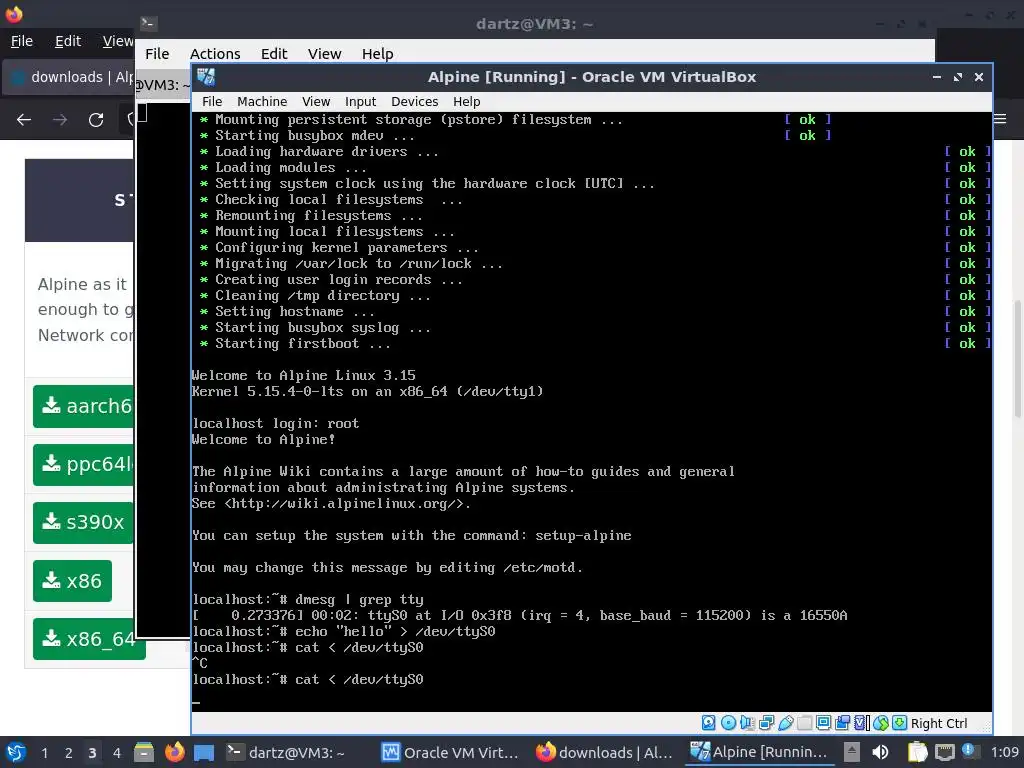Click the update notifier tray icon
Viewport: 1024px width, 768px height.
point(969,752)
